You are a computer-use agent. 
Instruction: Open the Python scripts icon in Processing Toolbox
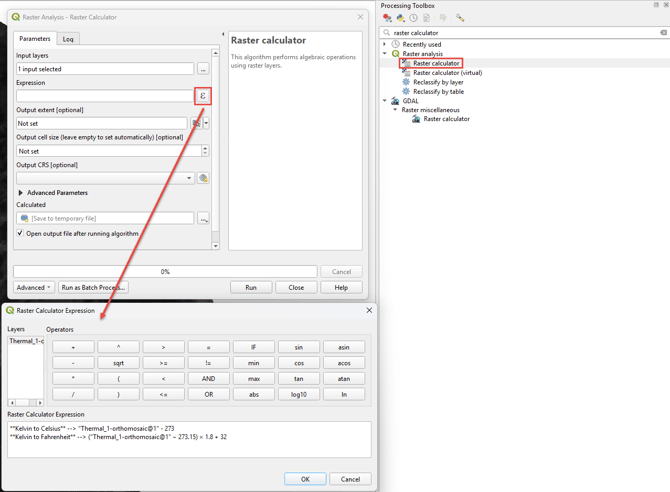(x=400, y=18)
